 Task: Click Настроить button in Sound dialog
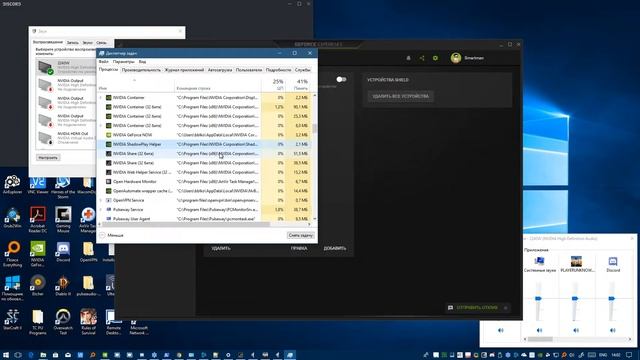pyautogui.click(x=48, y=158)
